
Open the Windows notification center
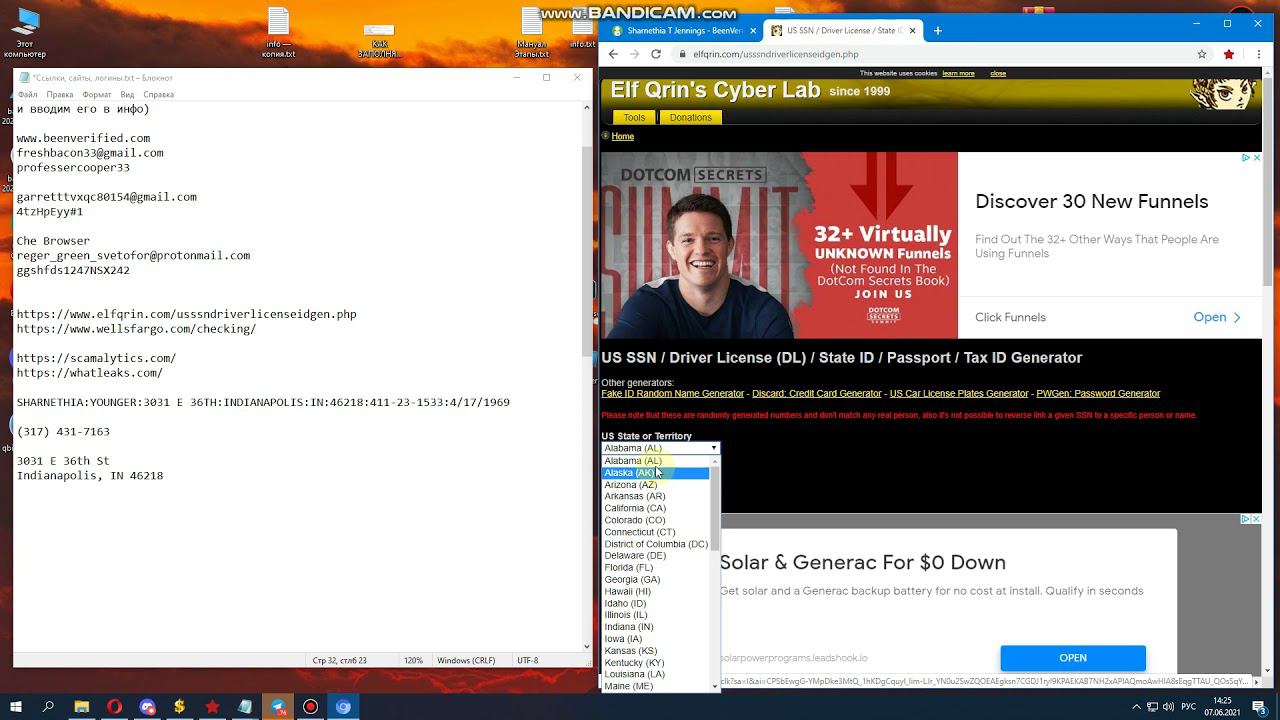point(1260,707)
